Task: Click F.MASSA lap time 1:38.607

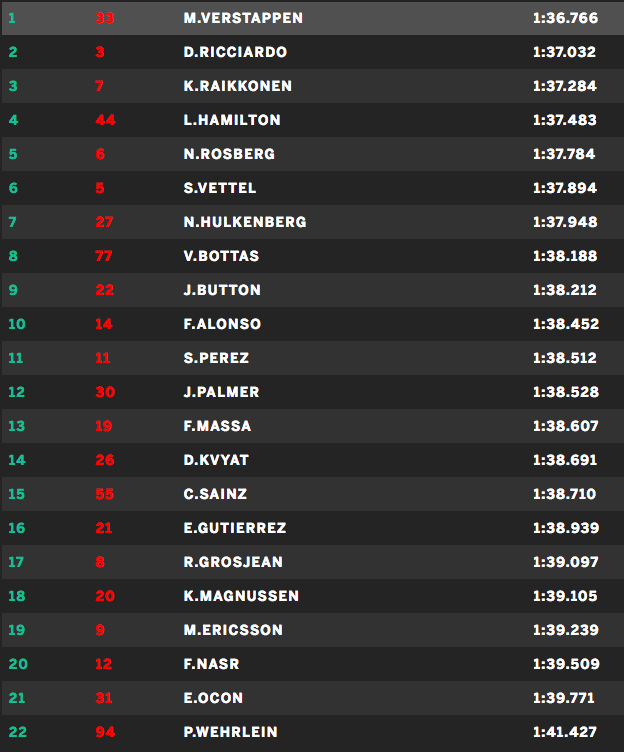Action: pyautogui.click(x=565, y=426)
